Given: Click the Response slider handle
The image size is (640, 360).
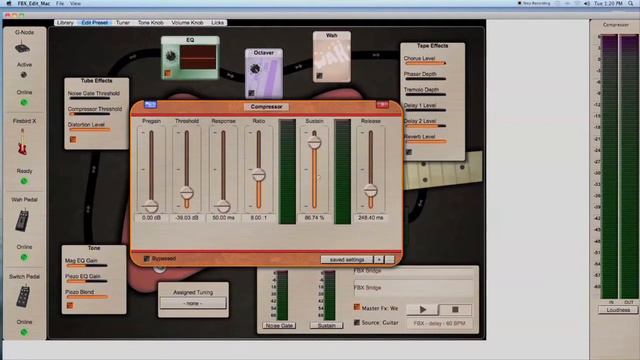Looking at the screenshot, I should pyautogui.click(x=223, y=206).
